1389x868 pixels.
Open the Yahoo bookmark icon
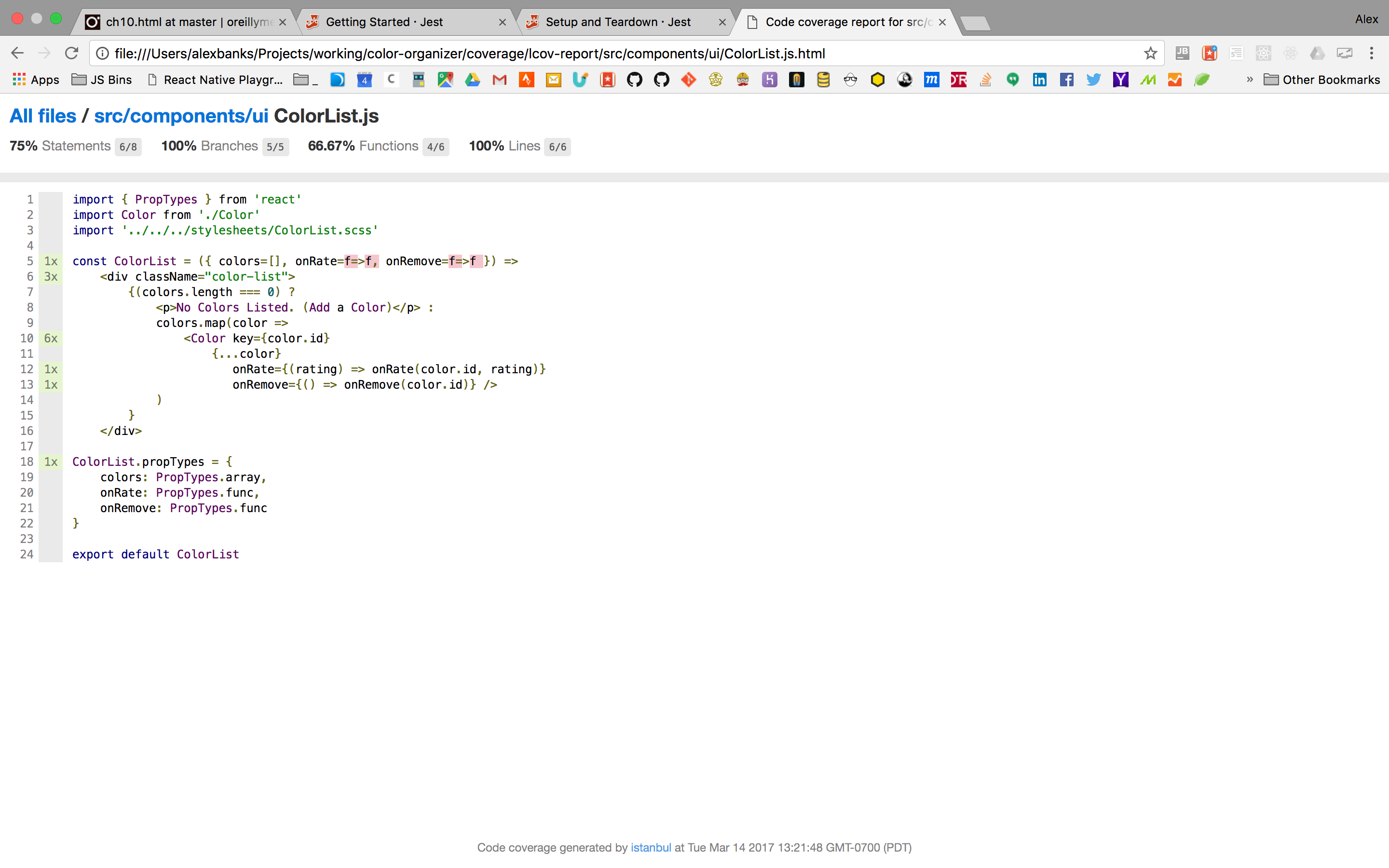(x=1120, y=80)
